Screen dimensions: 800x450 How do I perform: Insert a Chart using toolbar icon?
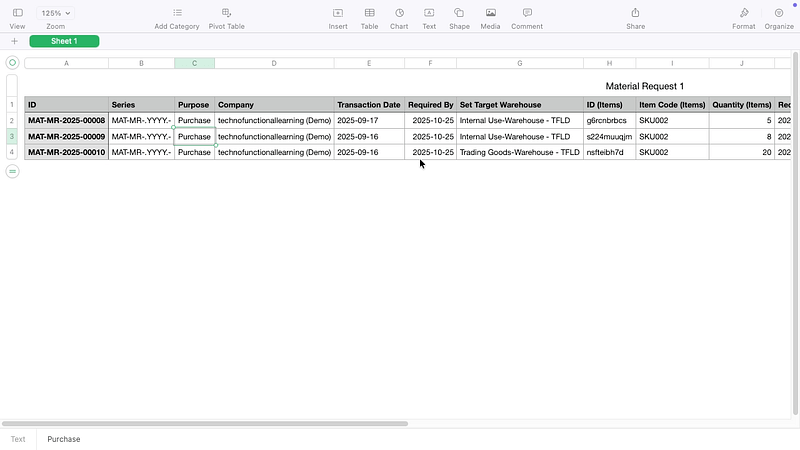(399, 13)
